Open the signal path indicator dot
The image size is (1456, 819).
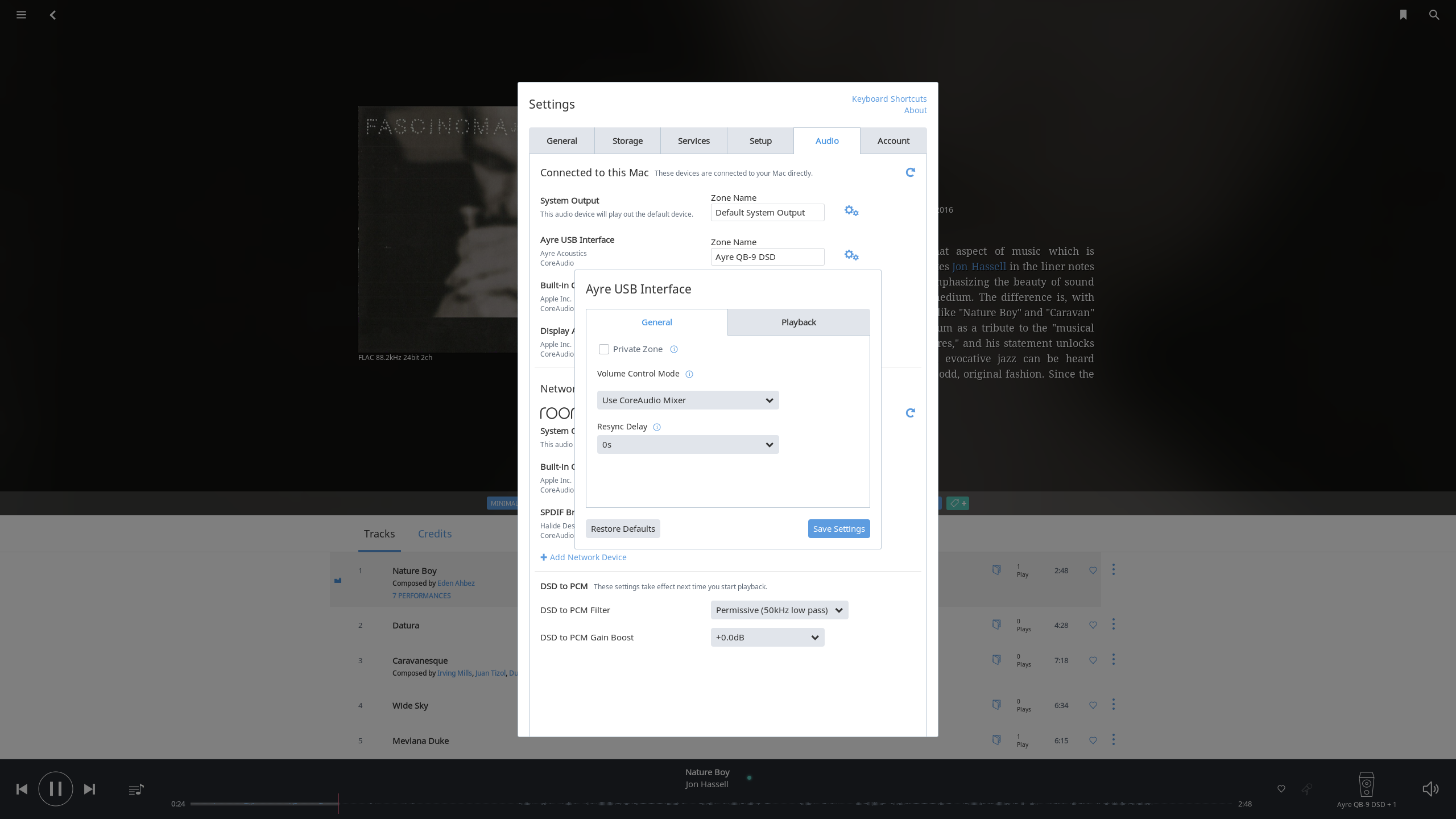click(749, 777)
